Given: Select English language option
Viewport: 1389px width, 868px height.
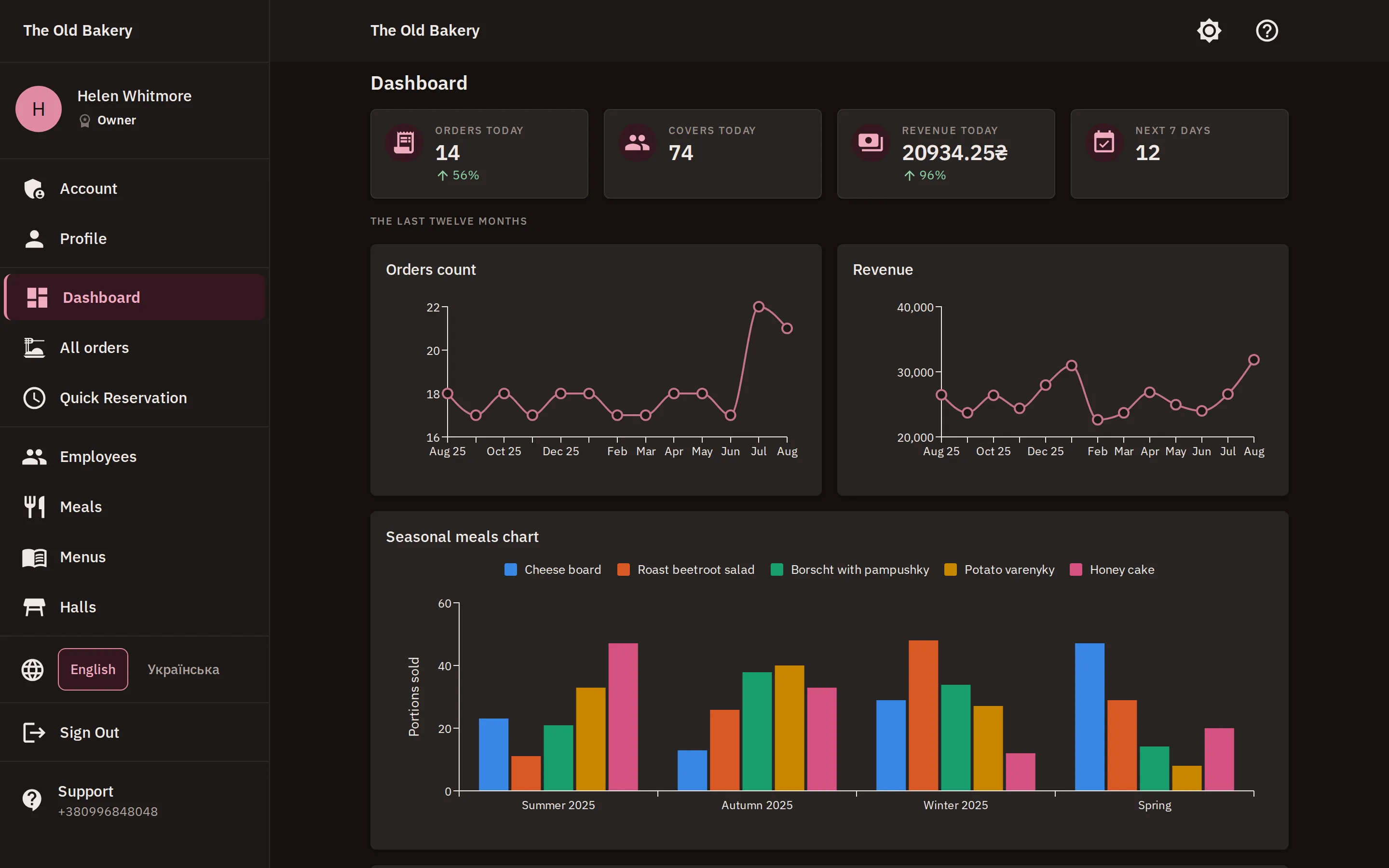Looking at the screenshot, I should [x=93, y=669].
